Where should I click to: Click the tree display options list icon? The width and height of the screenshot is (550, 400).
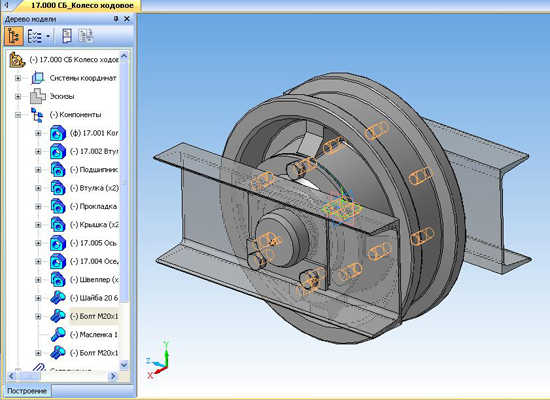click(x=35, y=36)
